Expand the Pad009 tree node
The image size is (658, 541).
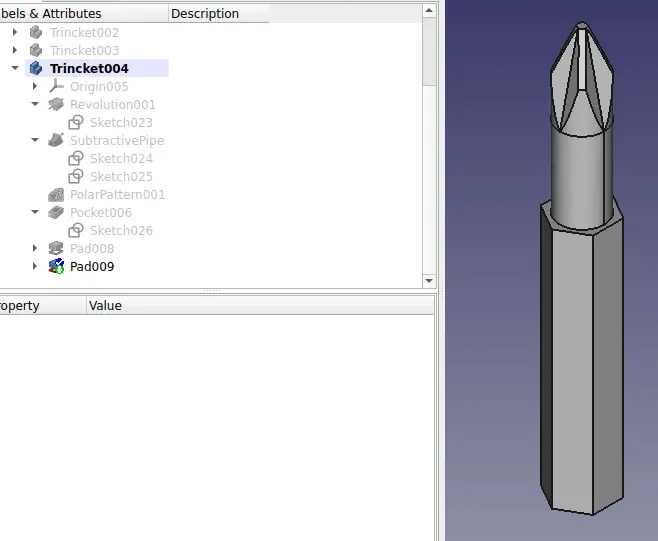[35, 267]
